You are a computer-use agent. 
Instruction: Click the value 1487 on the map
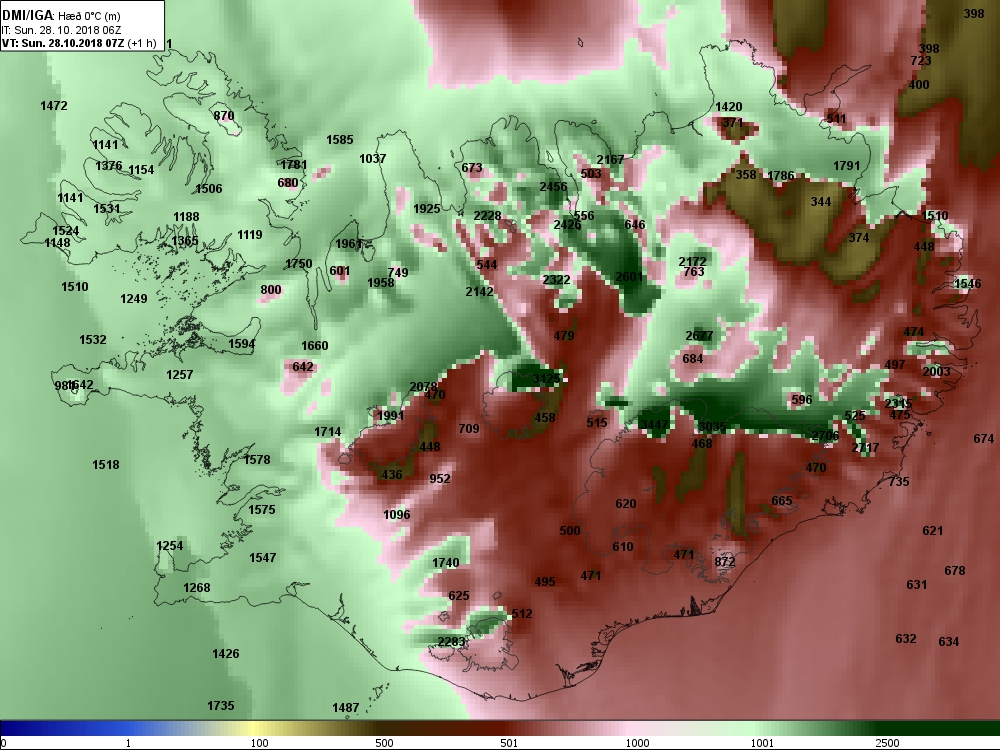(345, 708)
